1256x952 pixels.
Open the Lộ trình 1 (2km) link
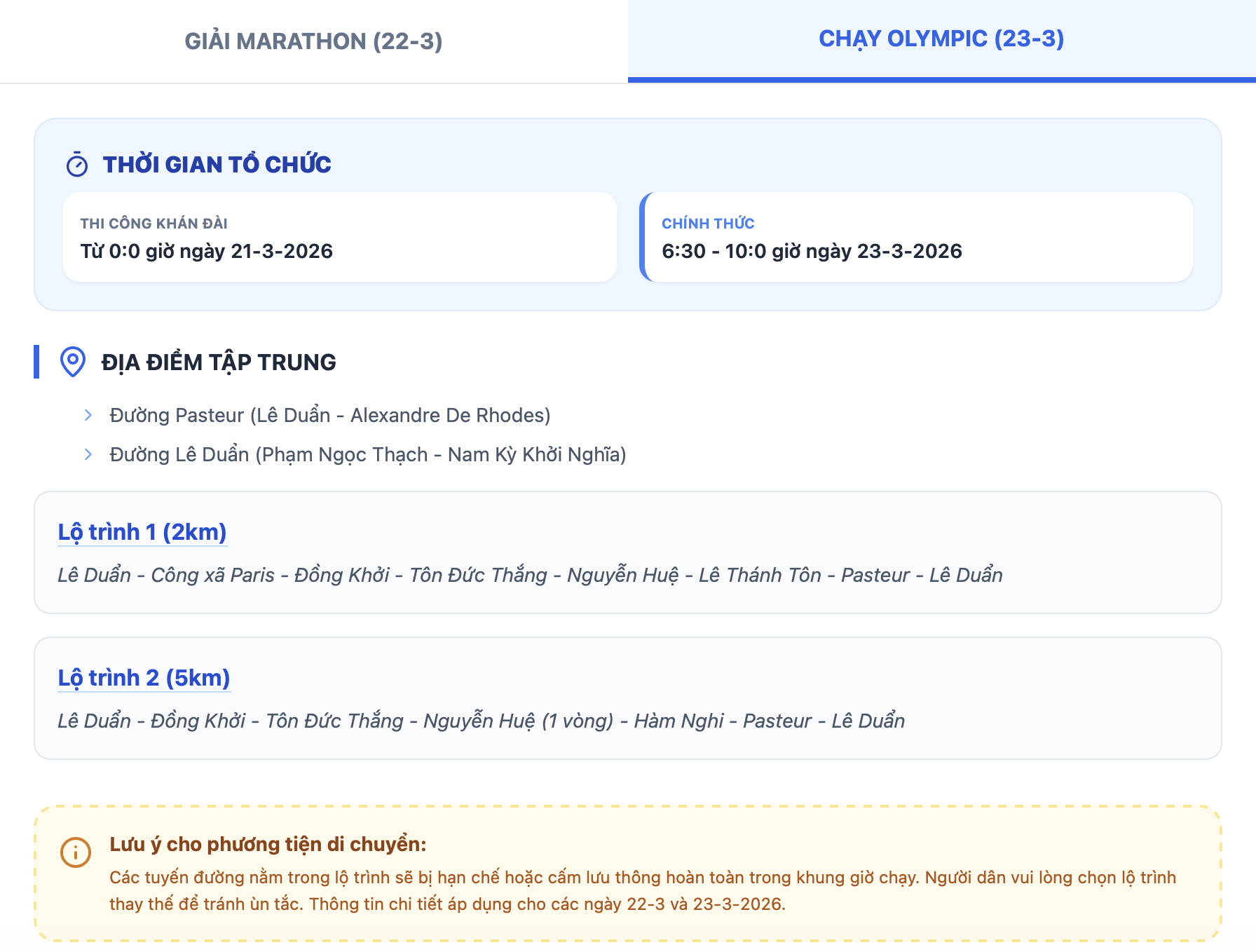(x=142, y=532)
